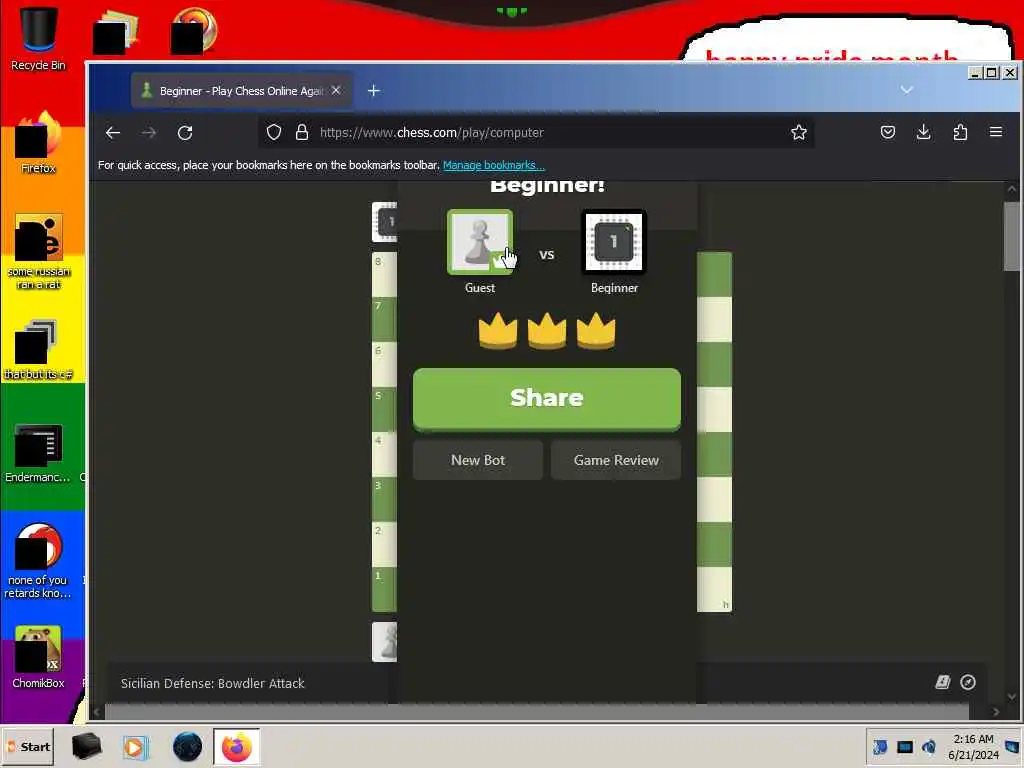Screen dimensions: 1024x768
Task: Click the middle gold crown
Action: click(x=547, y=330)
